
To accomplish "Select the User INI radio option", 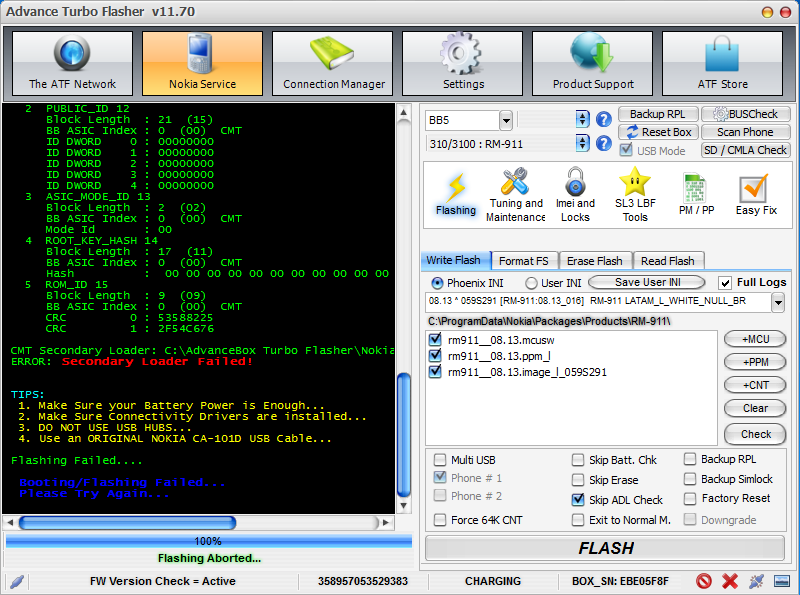I will click(531, 283).
